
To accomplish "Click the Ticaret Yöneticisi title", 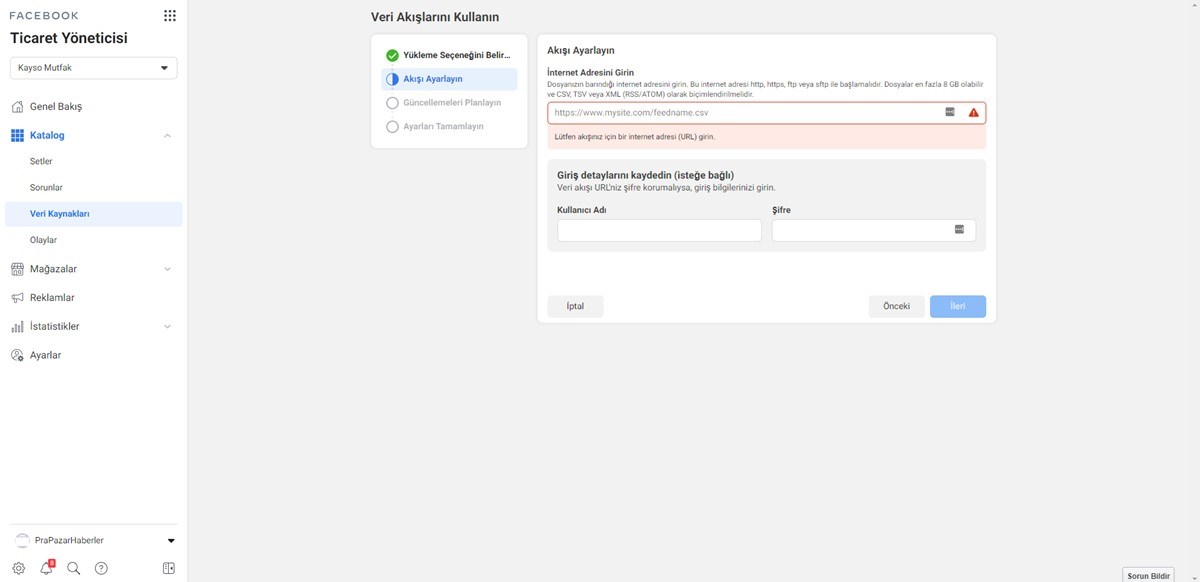I will coord(69,38).
